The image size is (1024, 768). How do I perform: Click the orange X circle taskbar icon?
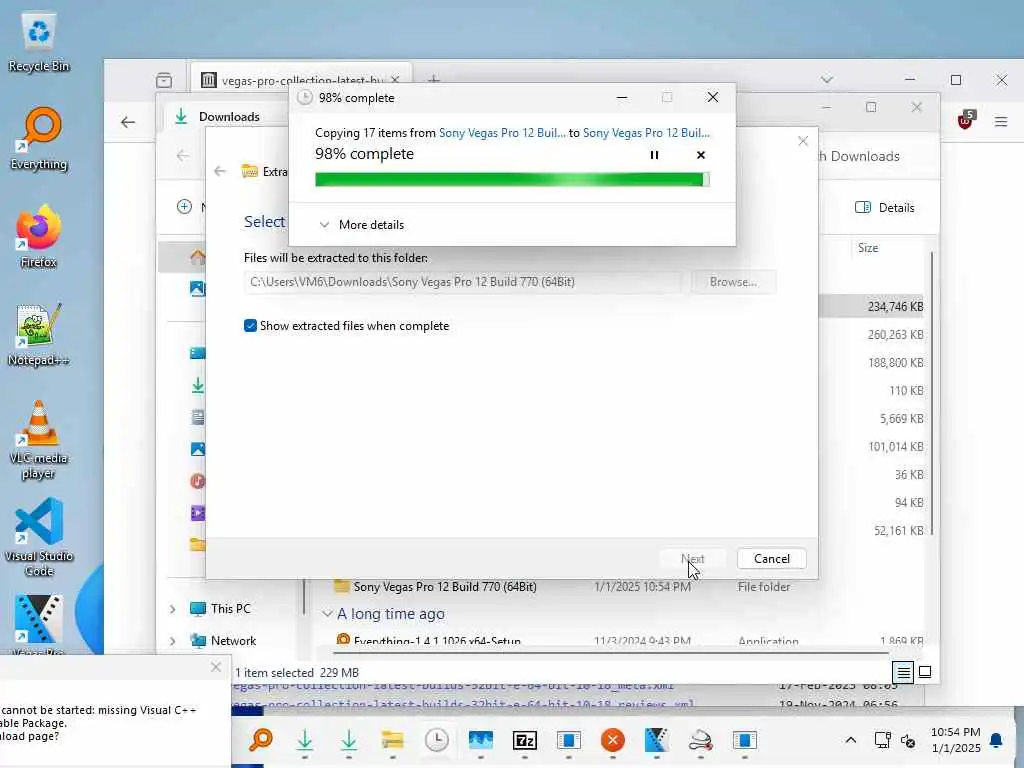point(613,741)
